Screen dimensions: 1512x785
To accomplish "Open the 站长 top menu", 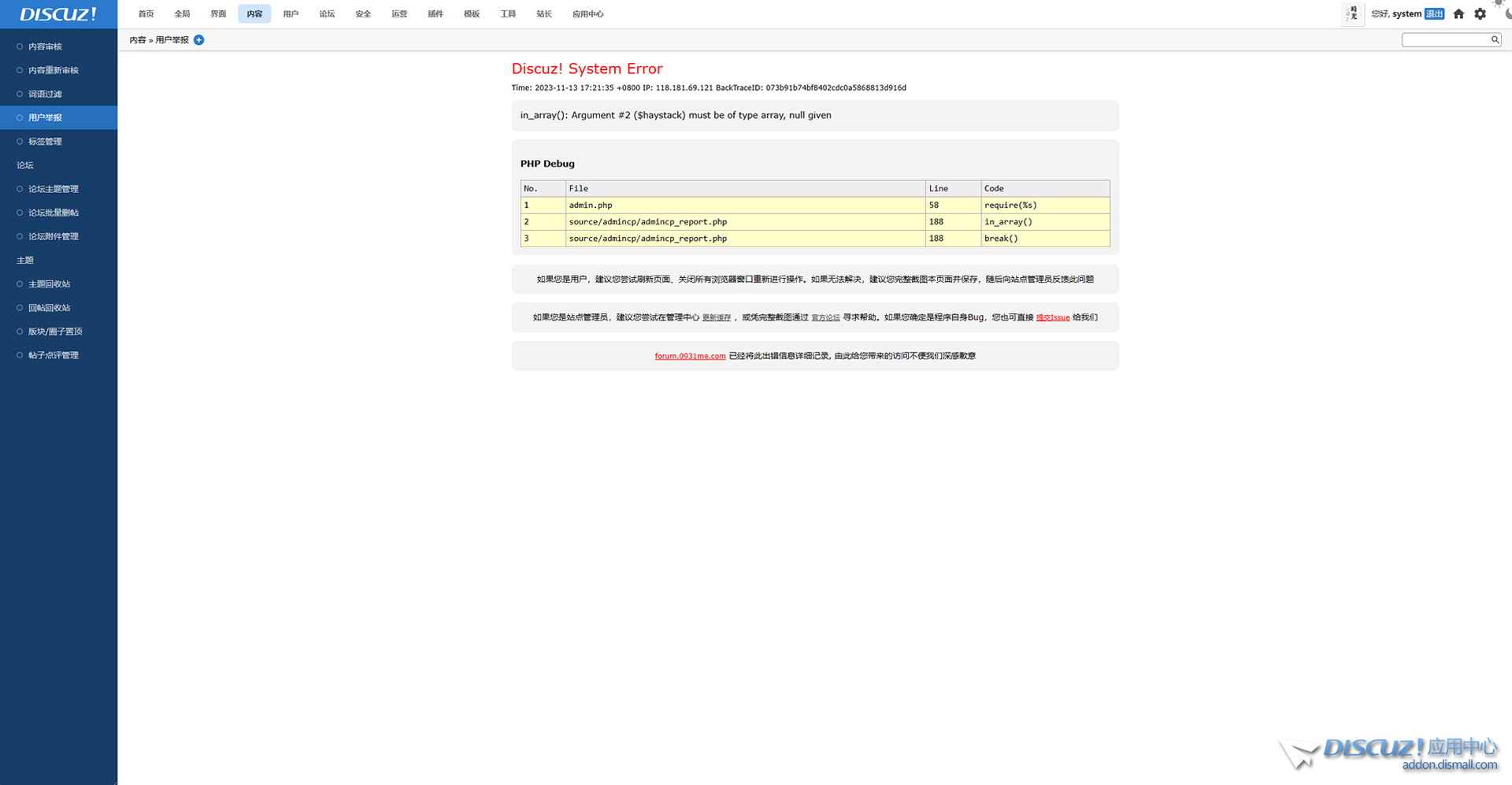I will click(x=544, y=13).
